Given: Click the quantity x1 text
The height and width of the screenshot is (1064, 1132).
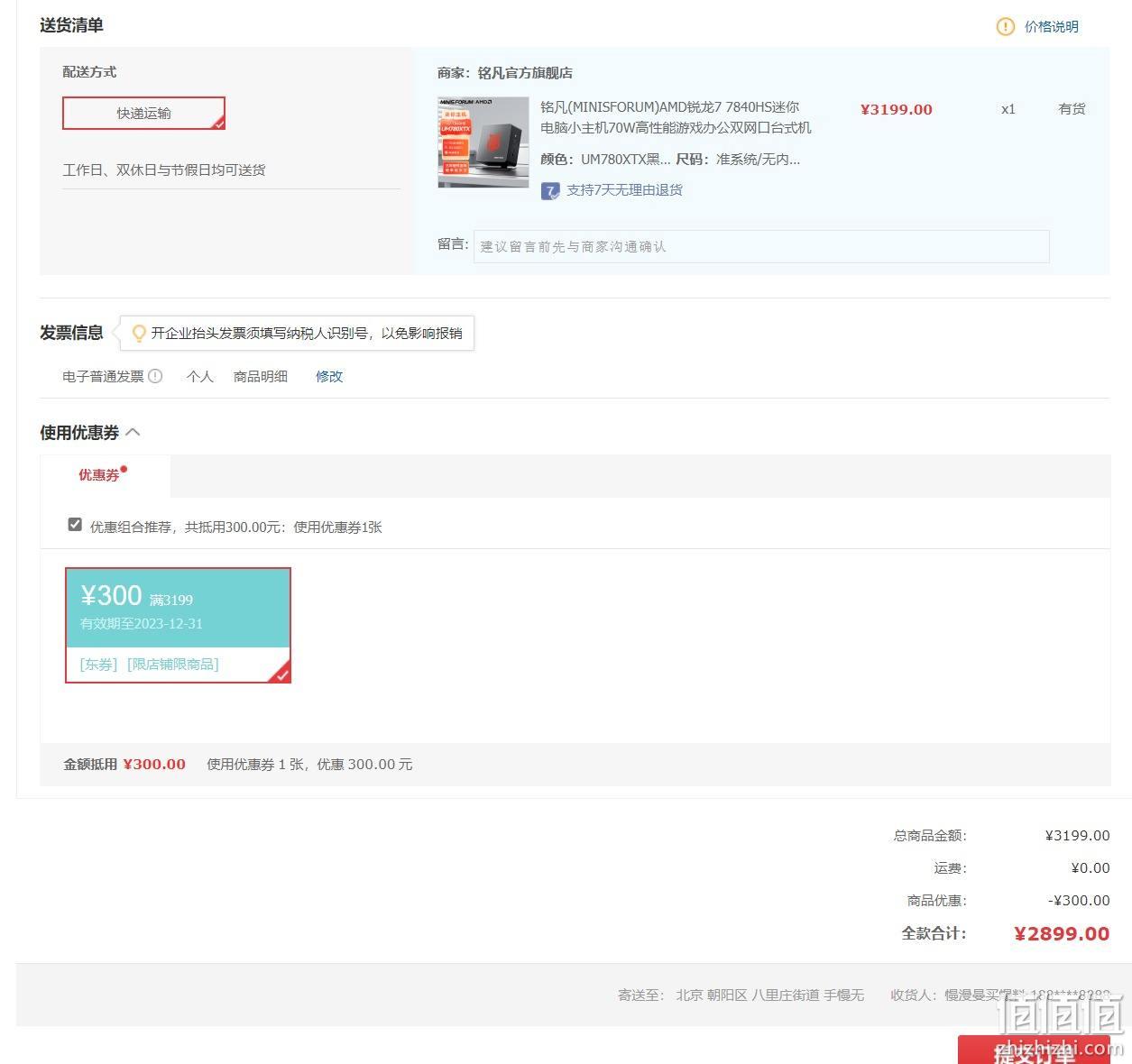Looking at the screenshot, I should (1008, 109).
